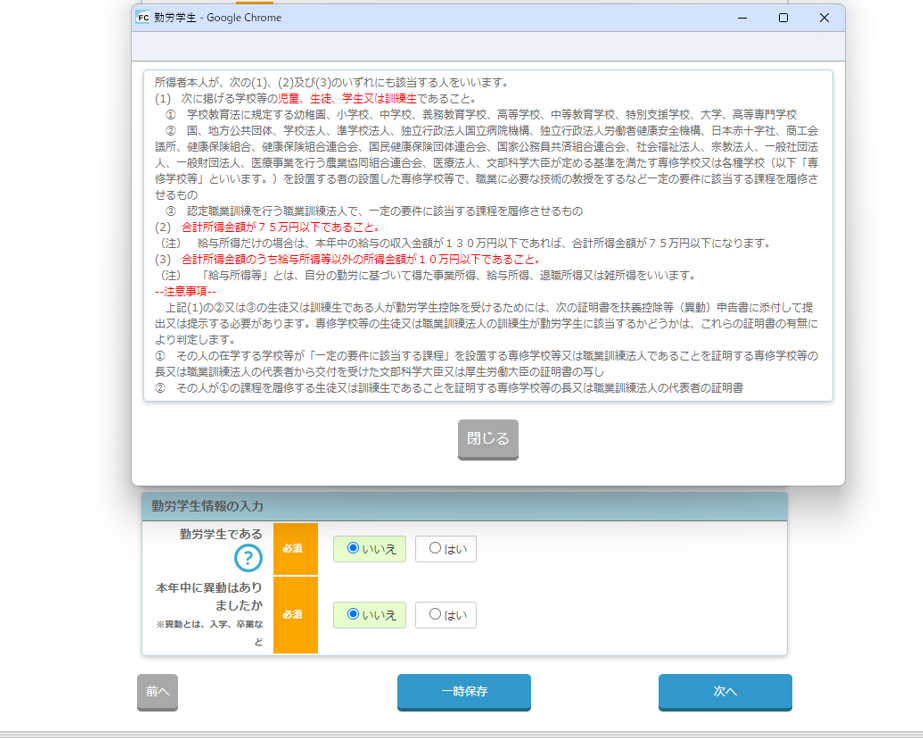Image resolution: width=923 pixels, height=738 pixels.
Task: Click the help question mark icon
Action: (248, 558)
